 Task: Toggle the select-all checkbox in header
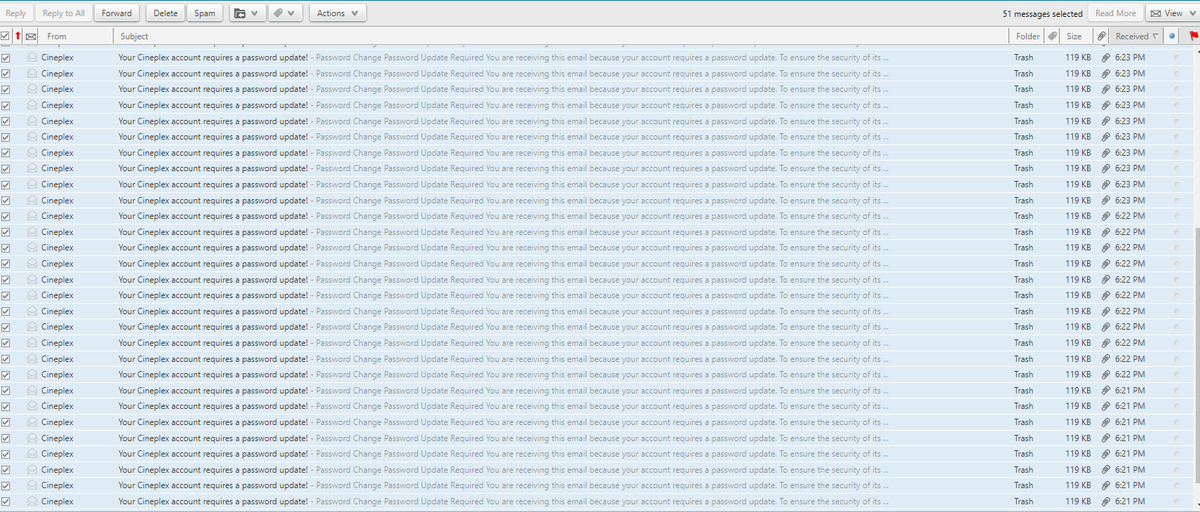click(x=6, y=36)
